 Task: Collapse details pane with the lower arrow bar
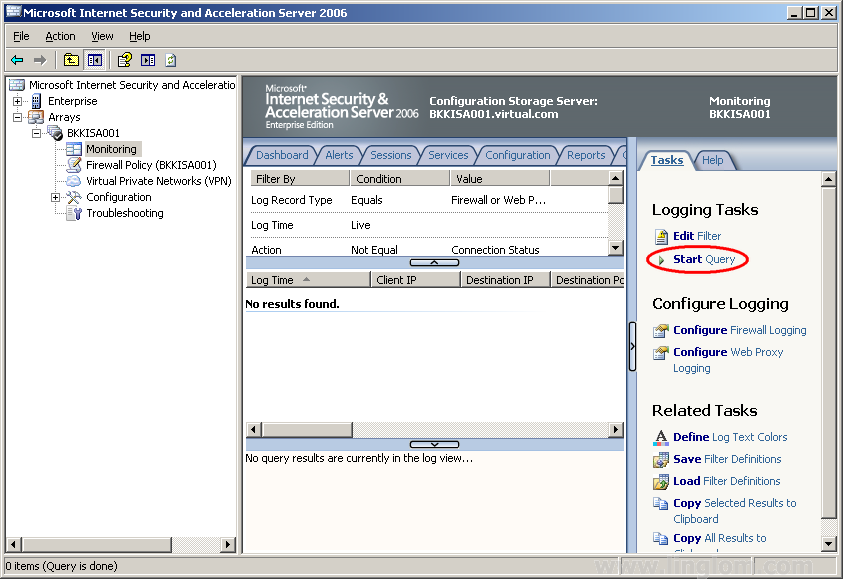tap(434, 445)
